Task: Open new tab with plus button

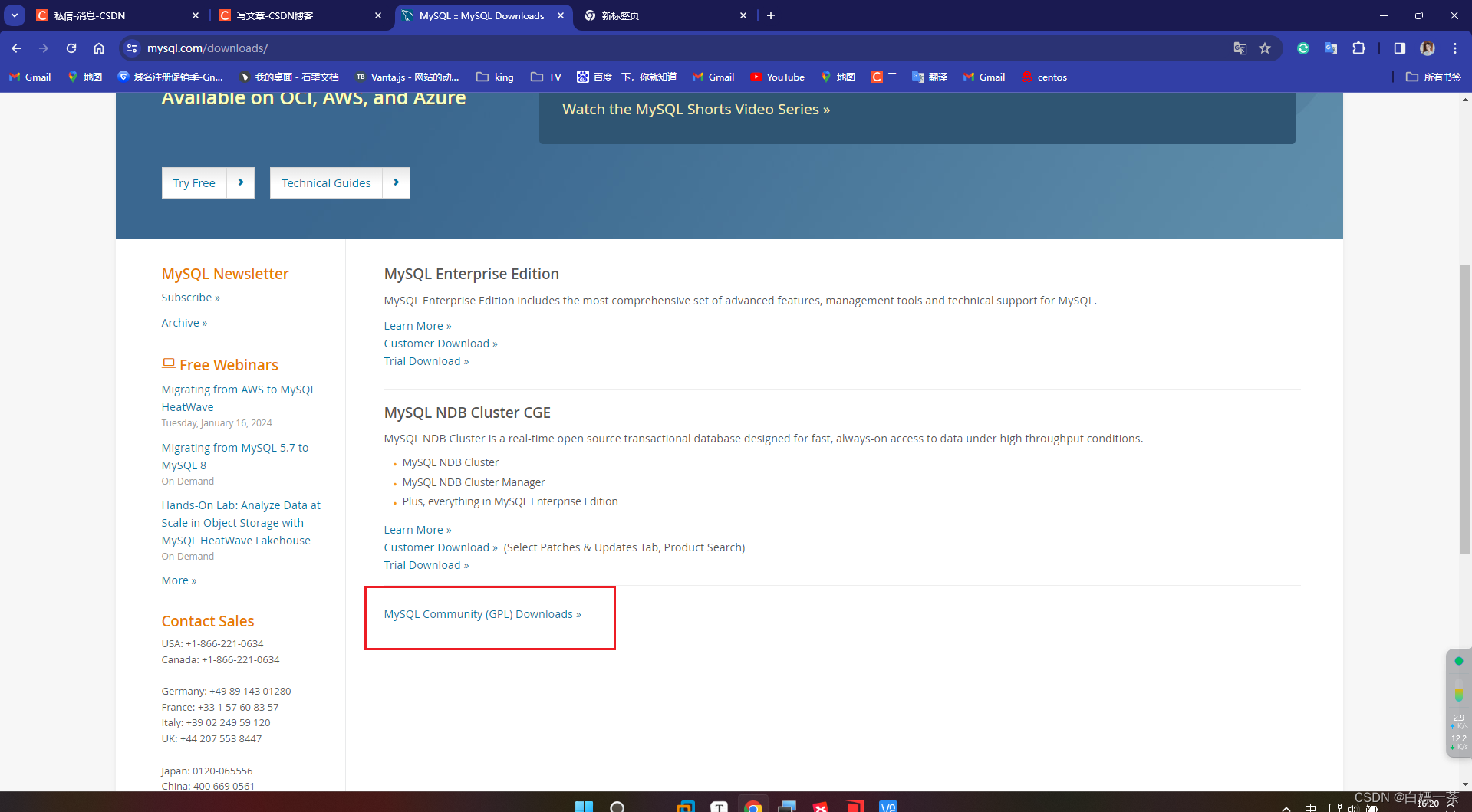Action: [771, 15]
